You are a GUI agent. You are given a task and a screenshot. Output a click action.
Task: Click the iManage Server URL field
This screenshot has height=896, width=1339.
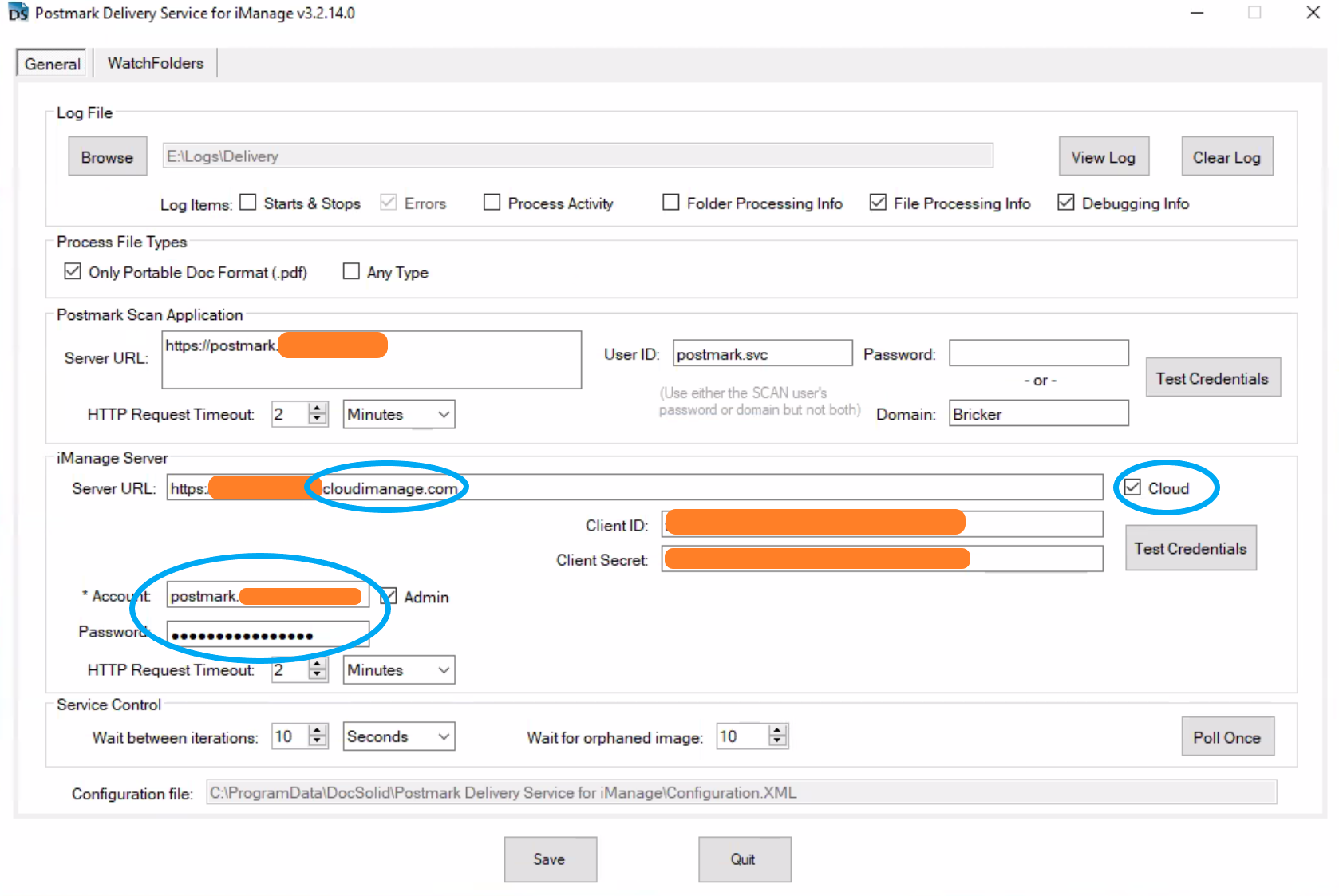[x=635, y=487]
